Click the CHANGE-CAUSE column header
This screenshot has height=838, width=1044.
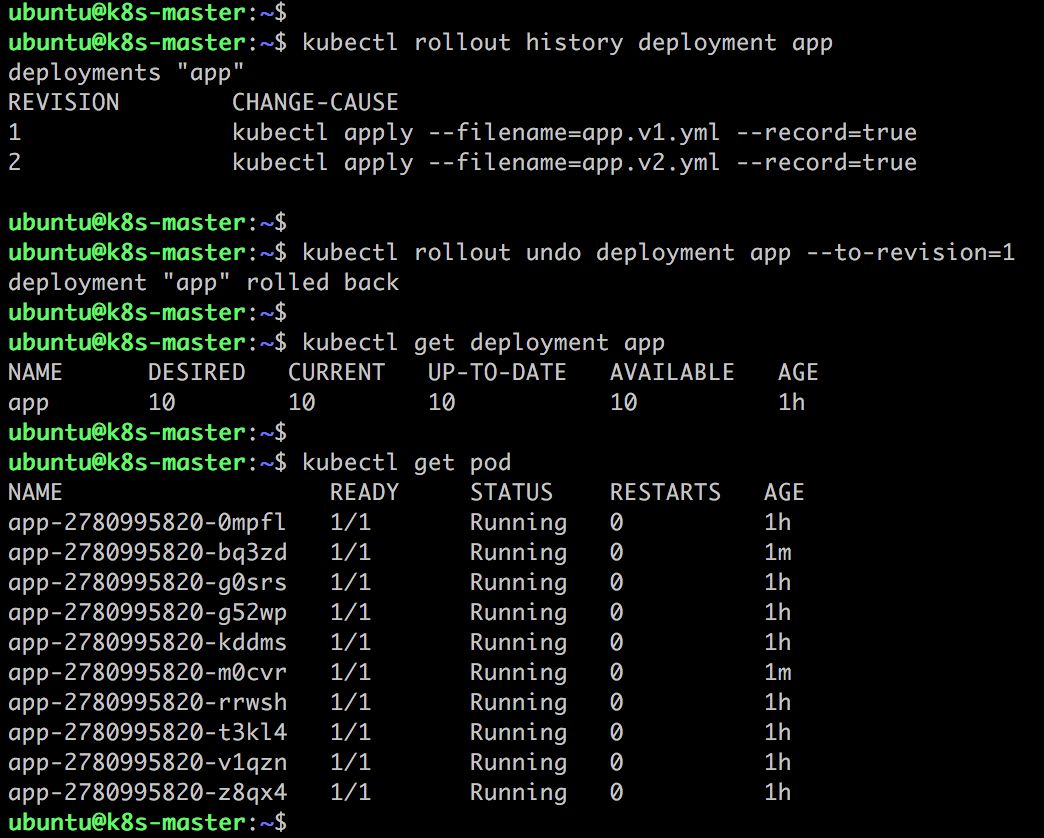[x=315, y=103]
